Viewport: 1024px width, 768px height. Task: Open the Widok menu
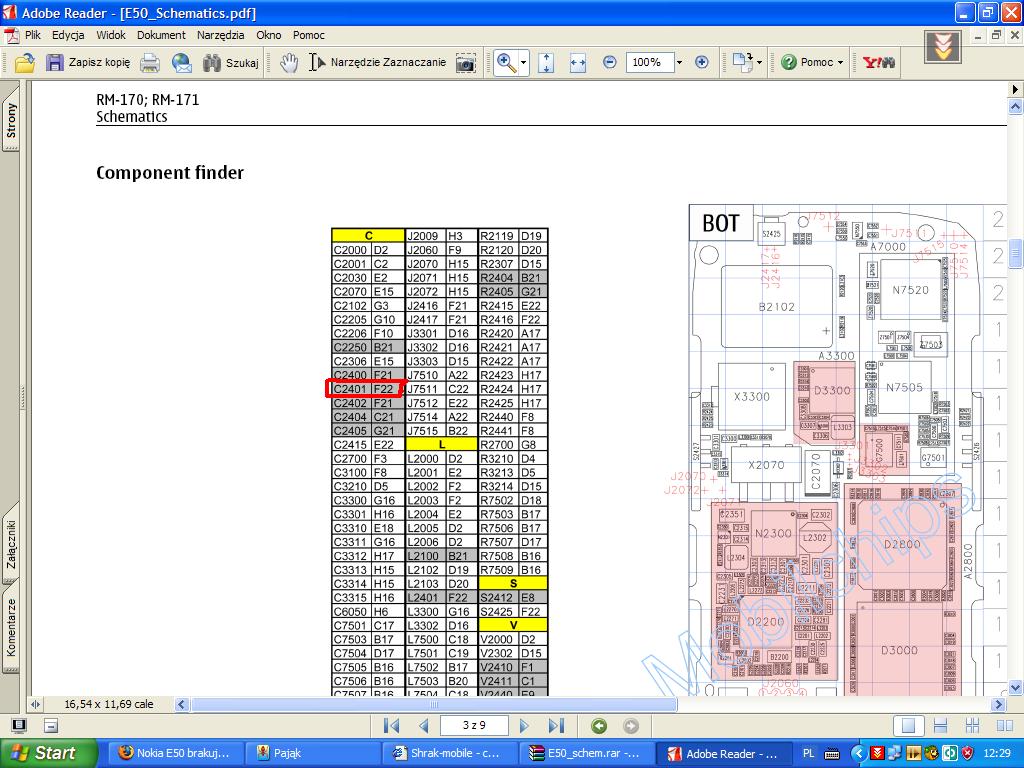(111, 35)
